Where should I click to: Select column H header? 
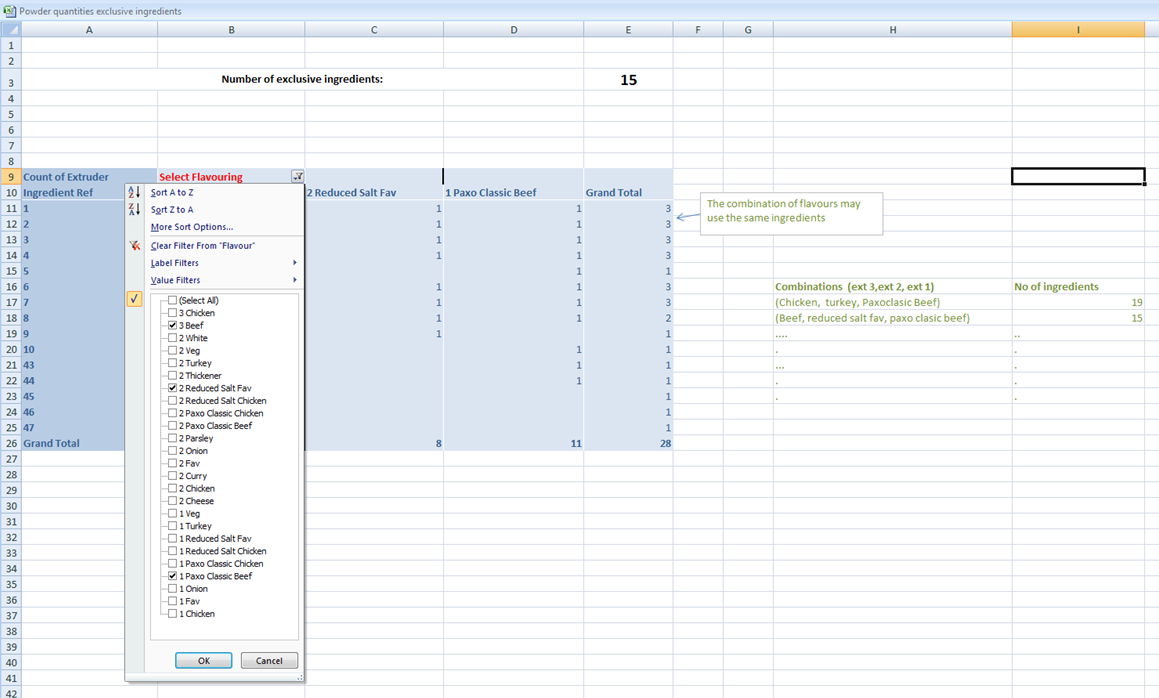pyautogui.click(x=892, y=30)
